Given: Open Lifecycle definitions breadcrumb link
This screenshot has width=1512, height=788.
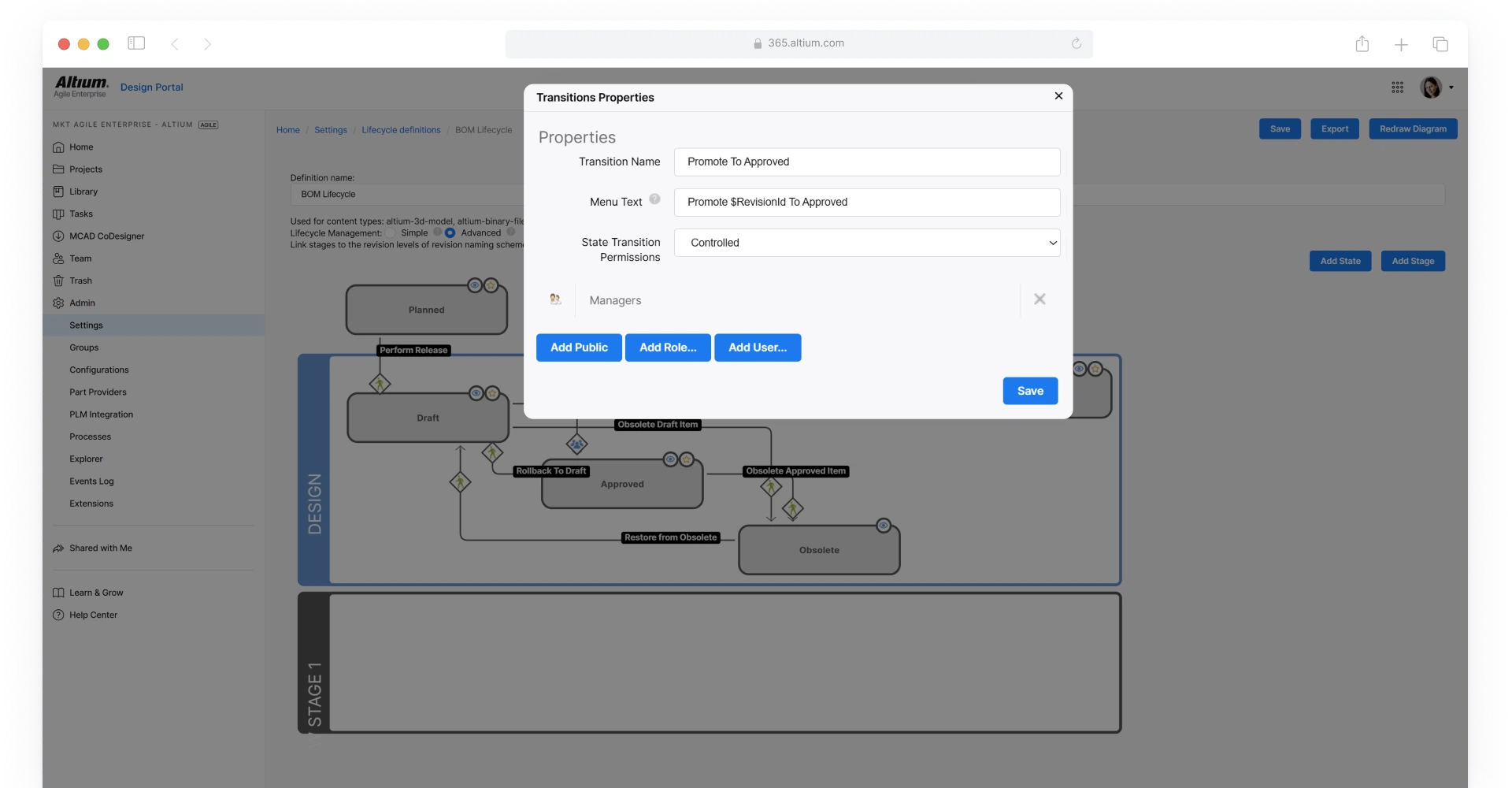Looking at the screenshot, I should point(401,130).
